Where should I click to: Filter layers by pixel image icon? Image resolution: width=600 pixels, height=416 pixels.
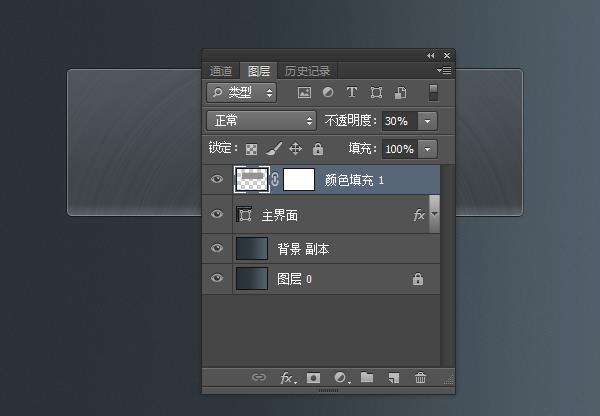(x=304, y=93)
